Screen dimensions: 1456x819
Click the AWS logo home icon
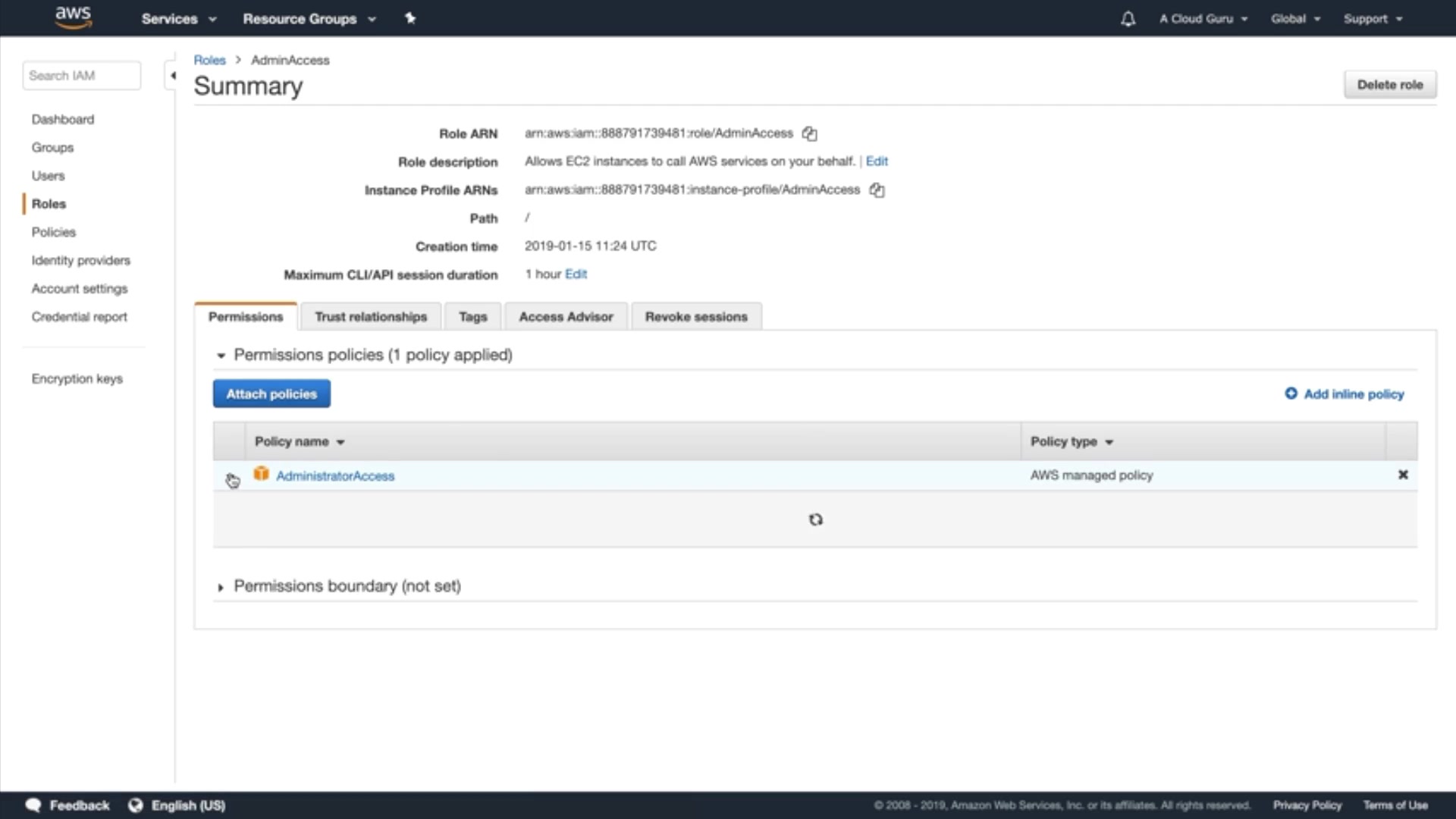click(x=74, y=17)
